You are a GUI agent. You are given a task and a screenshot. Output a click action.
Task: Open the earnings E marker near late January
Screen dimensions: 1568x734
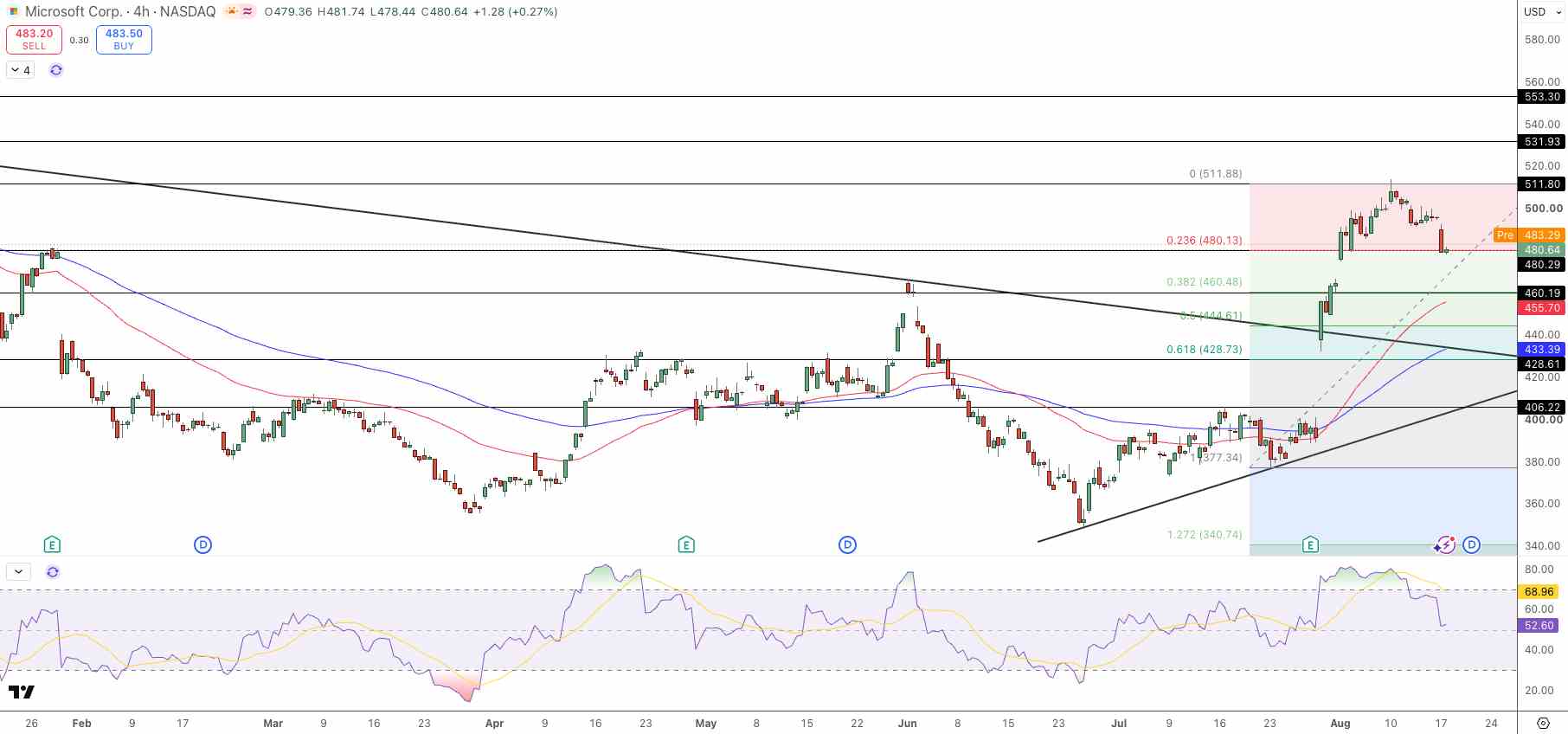(52, 544)
